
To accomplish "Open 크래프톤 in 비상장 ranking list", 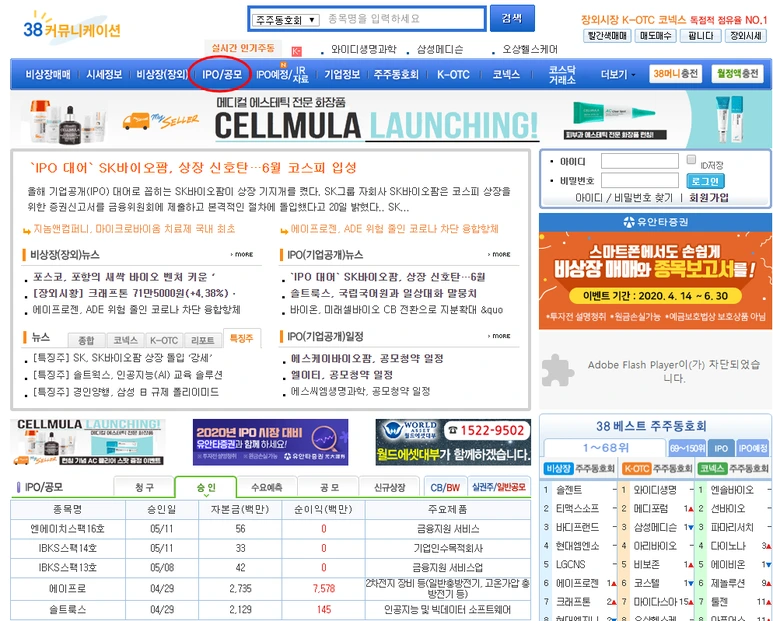I will tap(573, 602).
